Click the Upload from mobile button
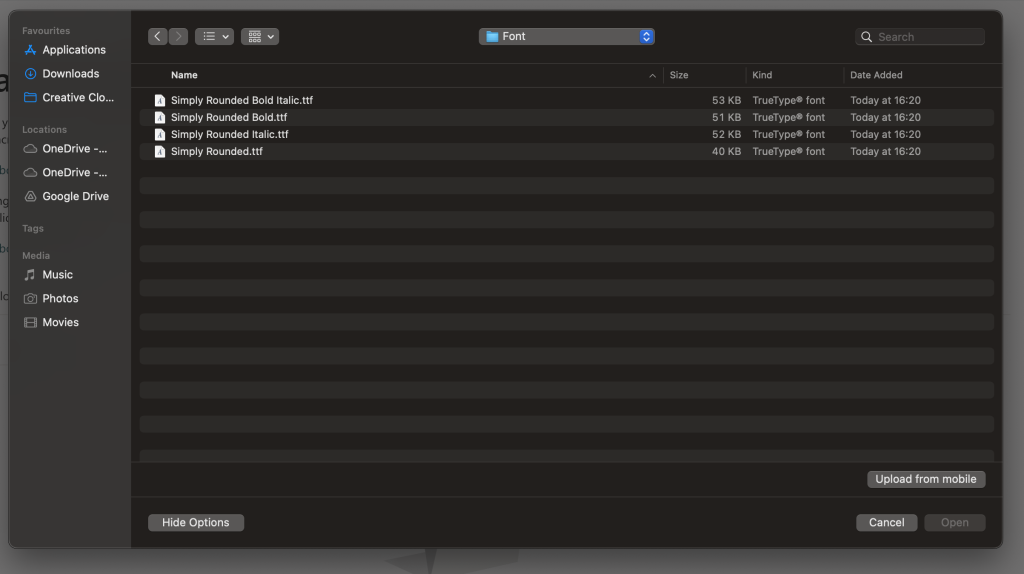The width and height of the screenshot is (1024, 574). pos(925,479)
